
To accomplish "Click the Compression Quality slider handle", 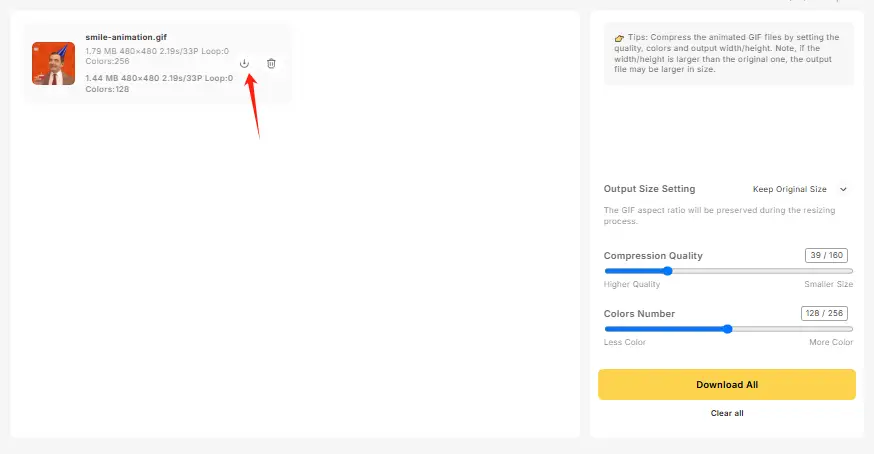I will [667, 271].
